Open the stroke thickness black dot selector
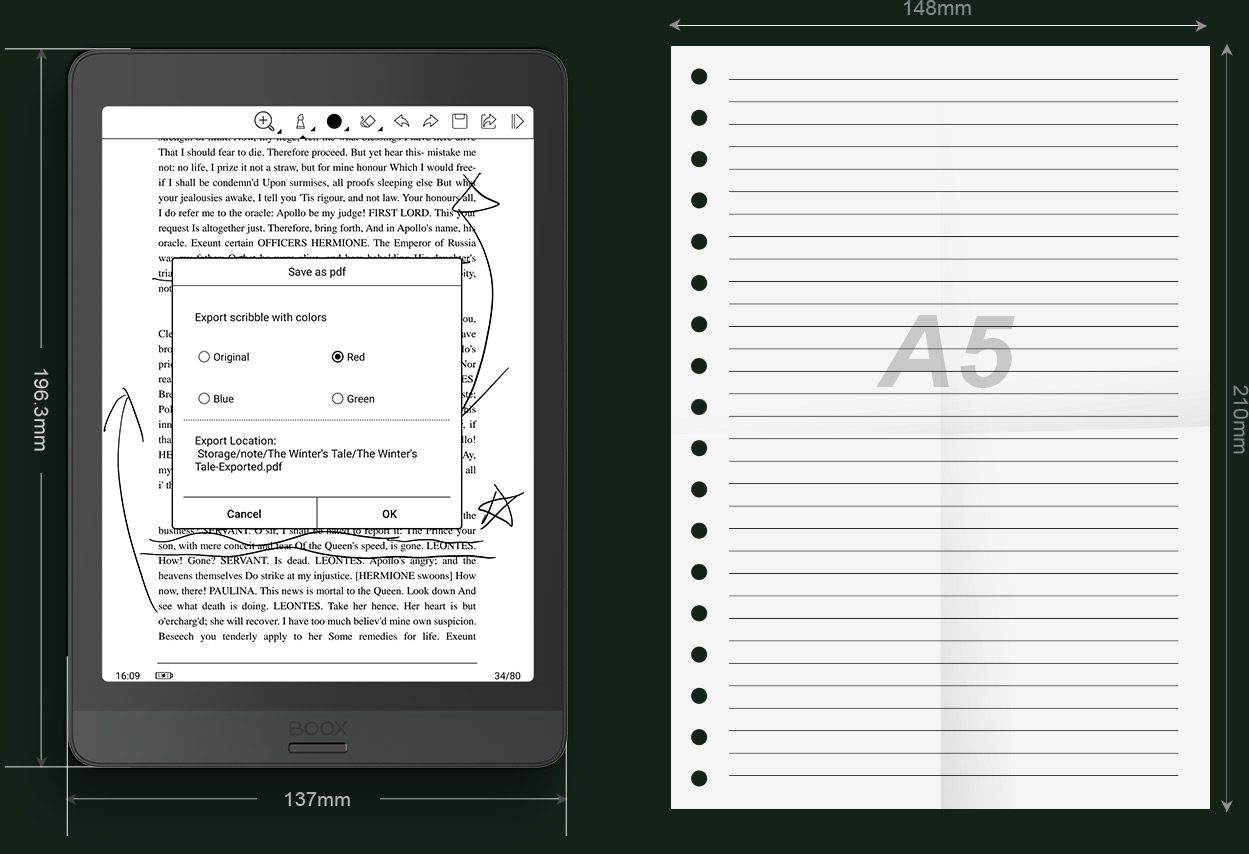Image resolution: width=1249 pixels, height=854 pixels. pos(333,121)
